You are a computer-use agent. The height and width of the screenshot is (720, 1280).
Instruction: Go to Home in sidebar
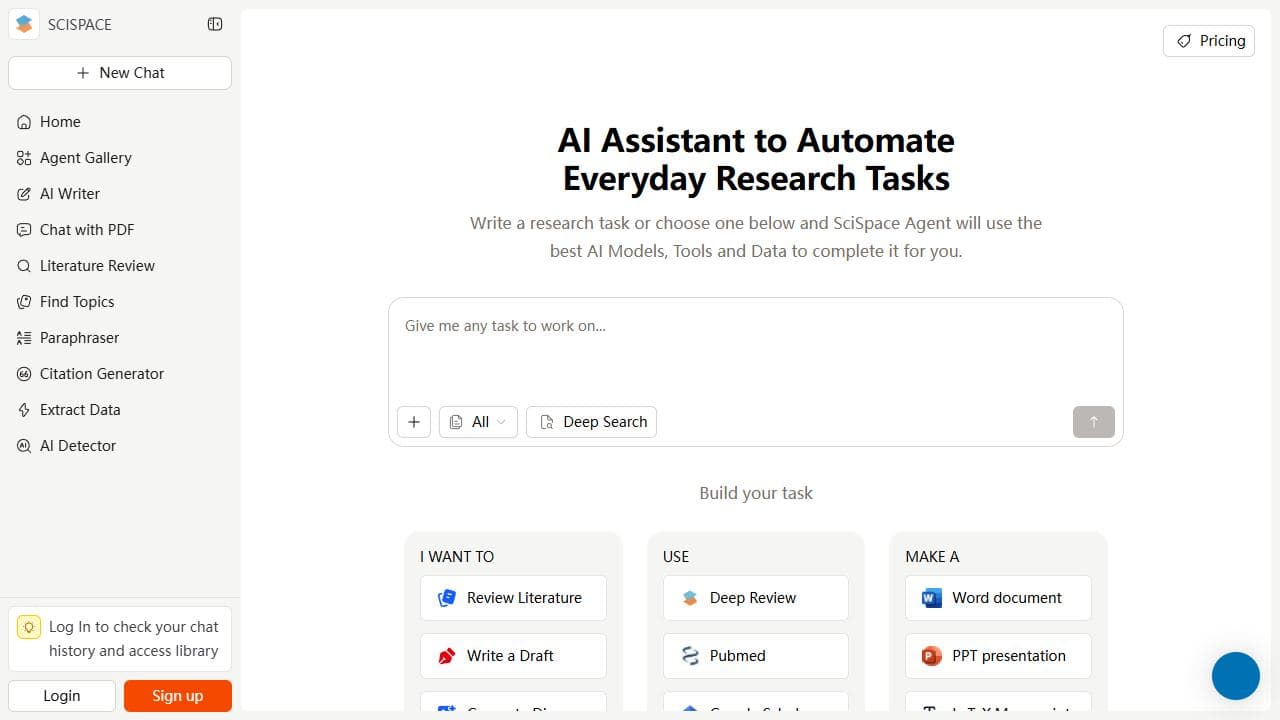click(x=60, y=122)
